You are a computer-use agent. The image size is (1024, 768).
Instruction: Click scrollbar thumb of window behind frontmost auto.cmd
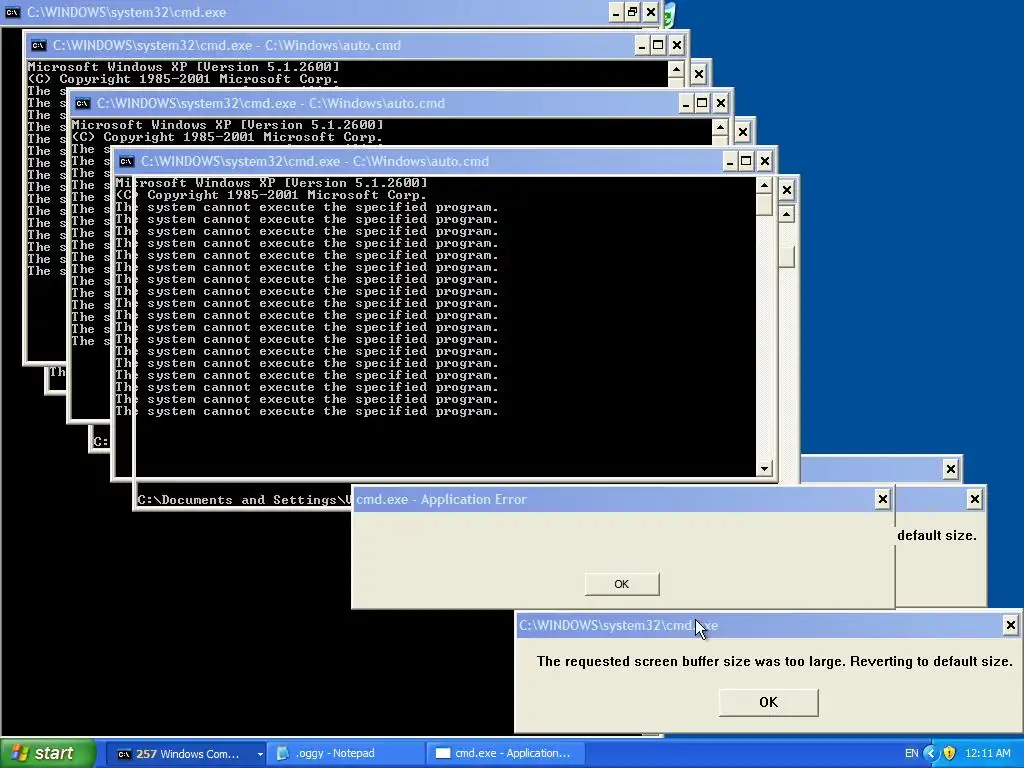coord(786,256)
